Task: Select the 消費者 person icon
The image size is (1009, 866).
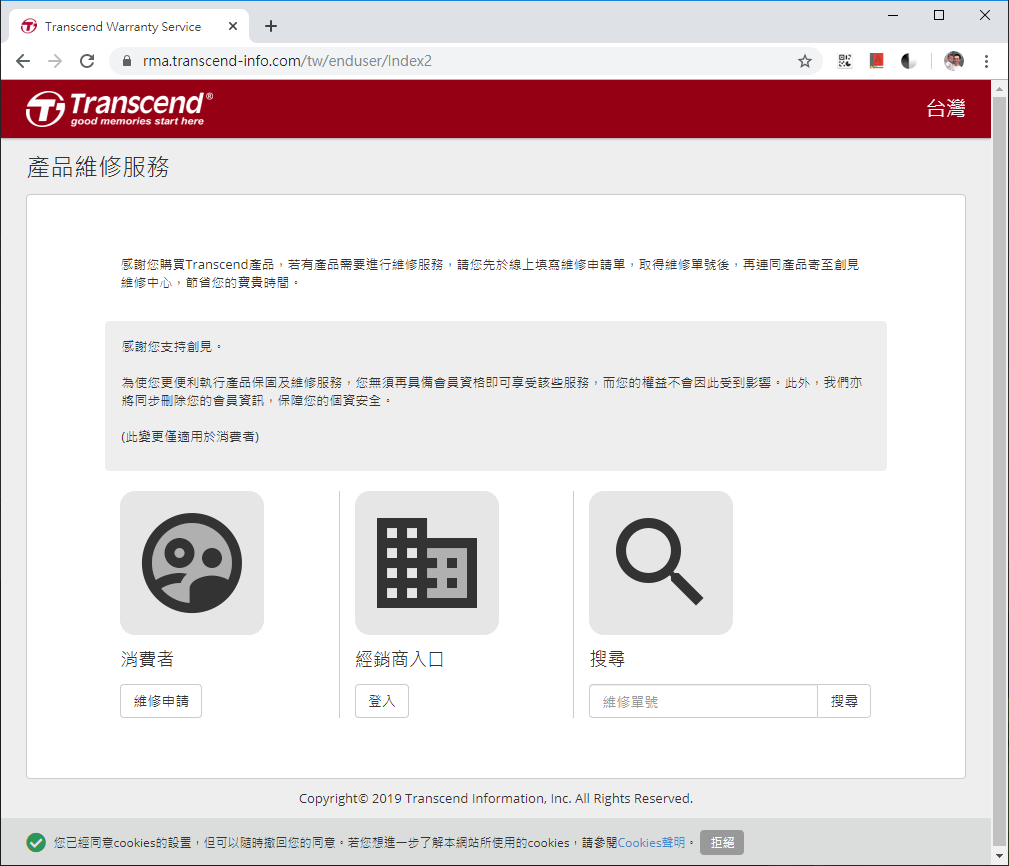Action: click(191, 562)
